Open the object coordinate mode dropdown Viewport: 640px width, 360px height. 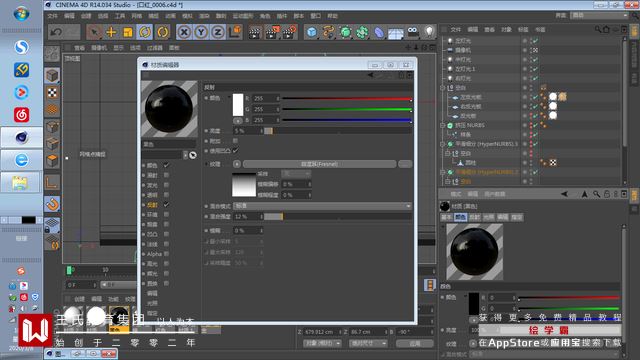click(322, 343)
